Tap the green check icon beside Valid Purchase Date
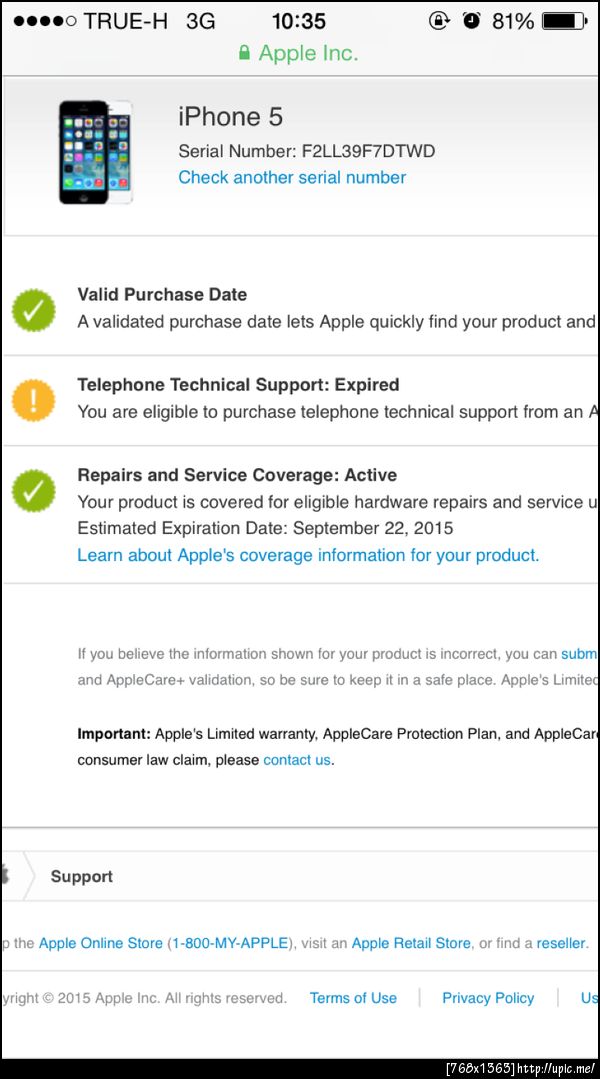The height and width of the screenshot is (1079, 600). coord(33,310)
